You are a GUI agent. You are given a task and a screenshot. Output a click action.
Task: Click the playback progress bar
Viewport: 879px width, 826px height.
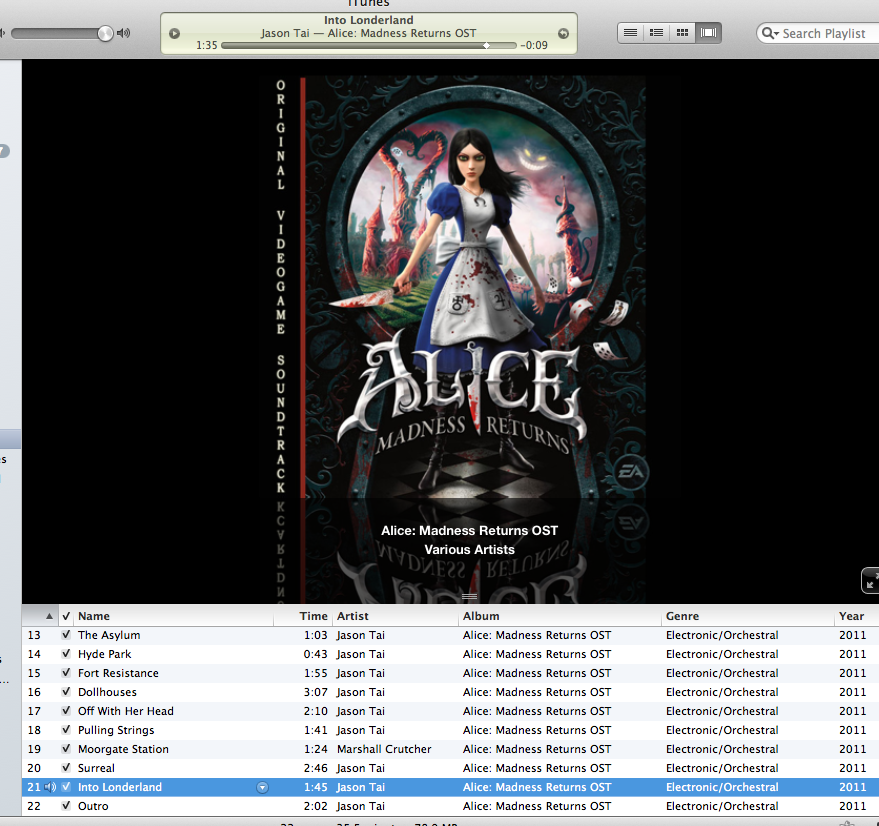368,46
